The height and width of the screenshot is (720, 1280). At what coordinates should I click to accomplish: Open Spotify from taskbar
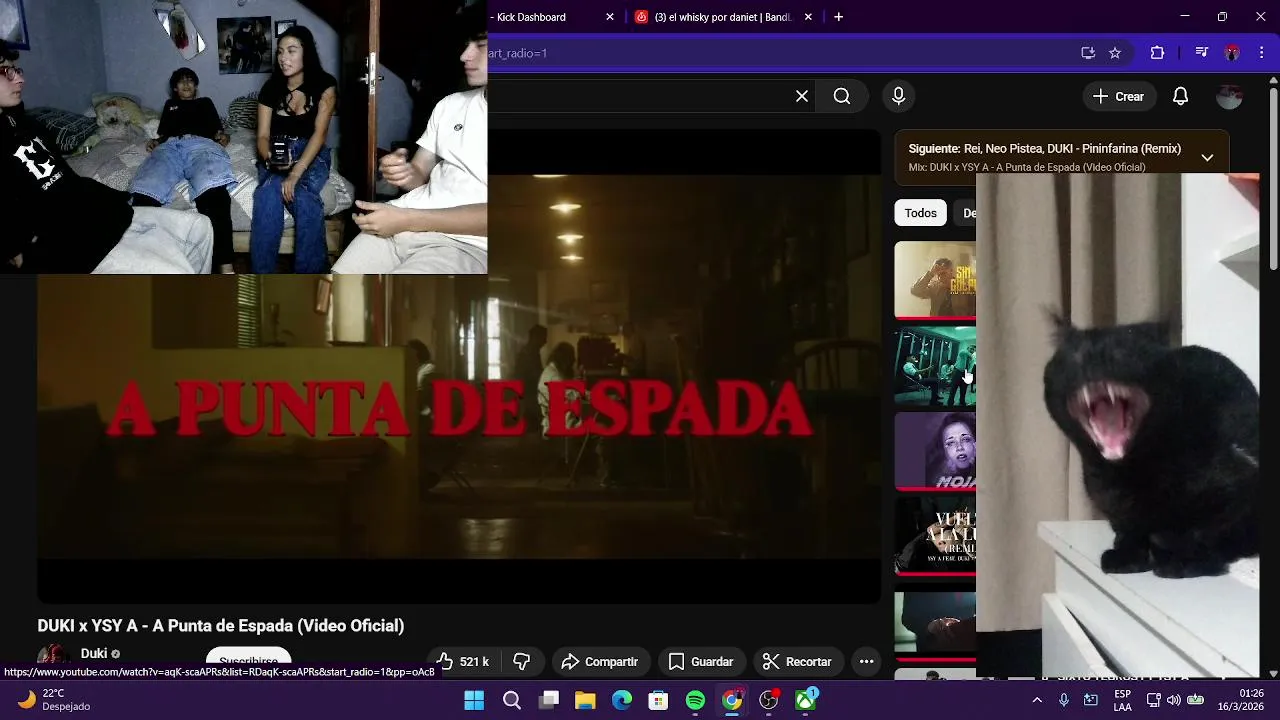tap(695, 700)
